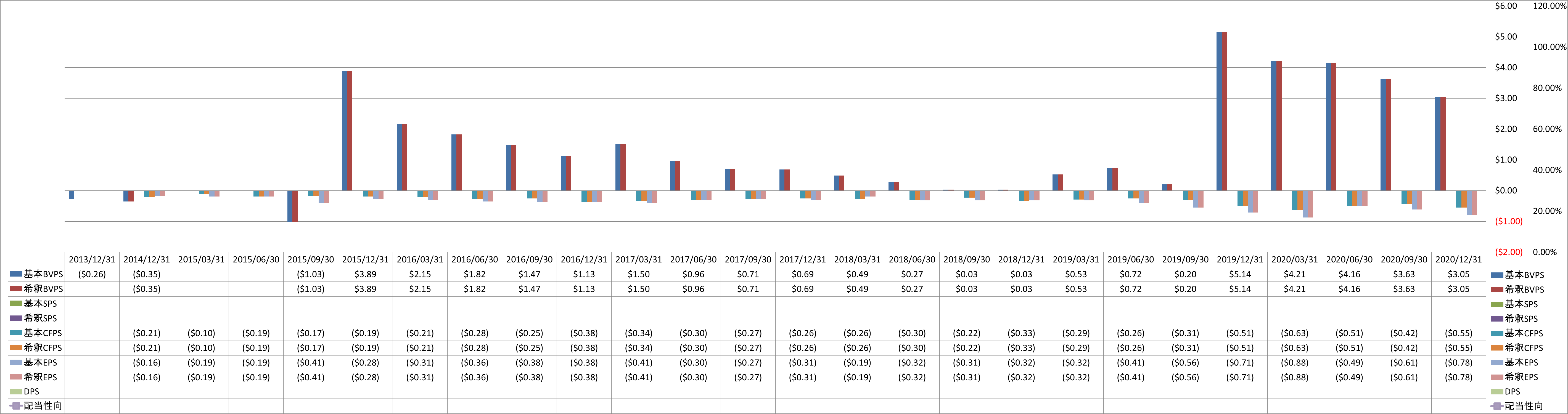Select the 配当性向 line marker in right-side legend
The image size is (1568, 414).
(1497, 406)
